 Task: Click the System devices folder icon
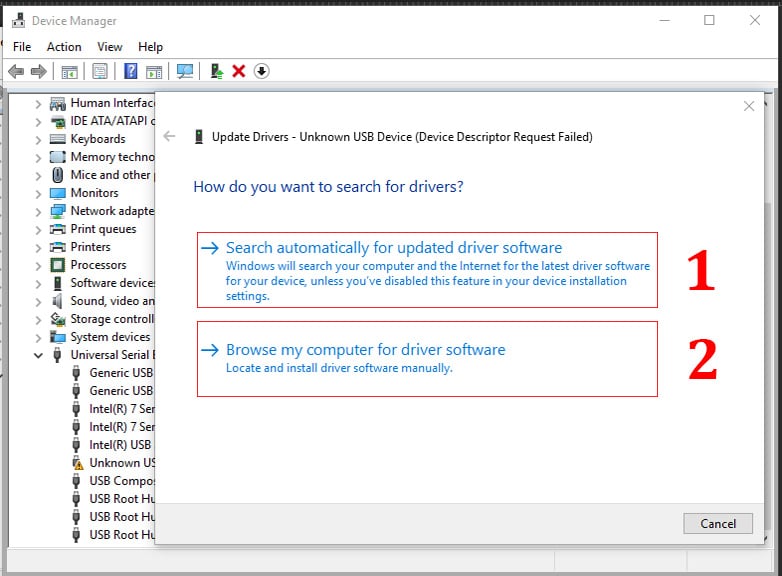point(58,337)
